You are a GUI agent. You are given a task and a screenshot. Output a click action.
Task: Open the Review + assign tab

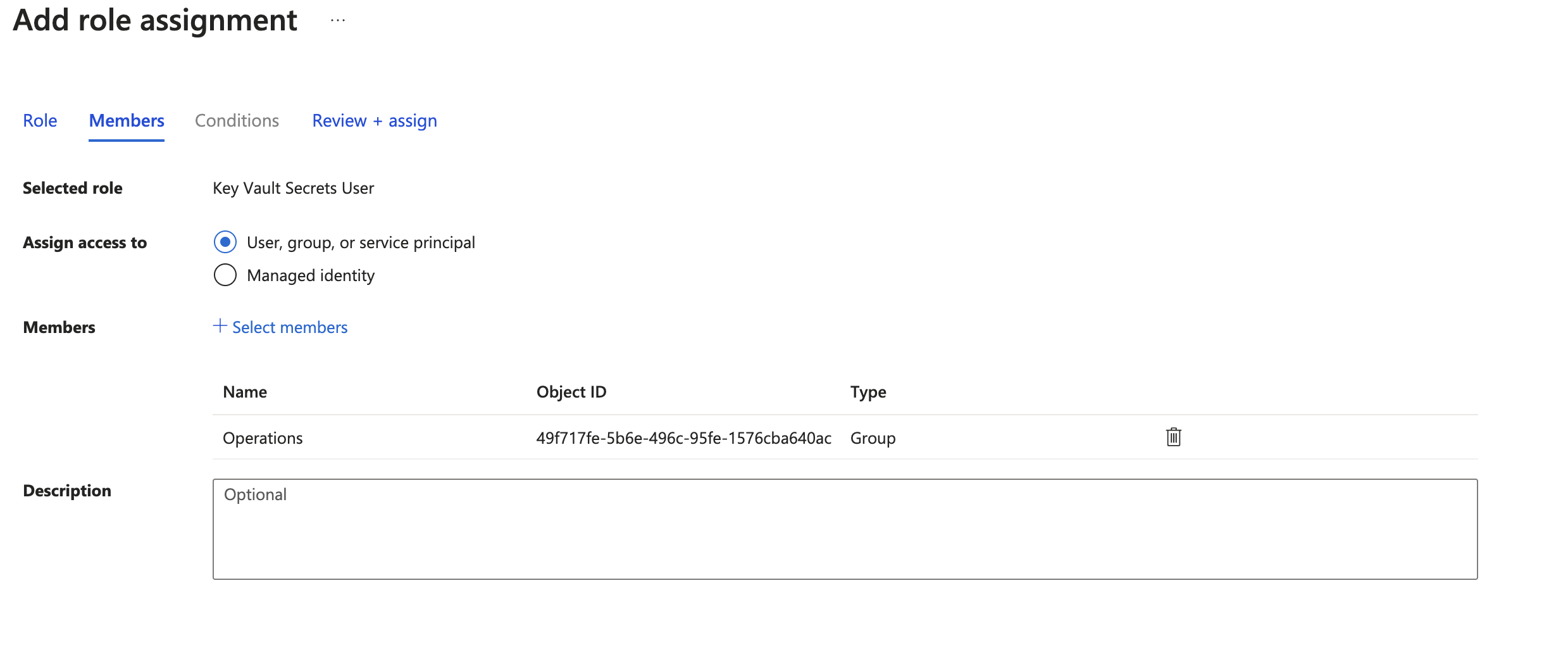(374, 120)
